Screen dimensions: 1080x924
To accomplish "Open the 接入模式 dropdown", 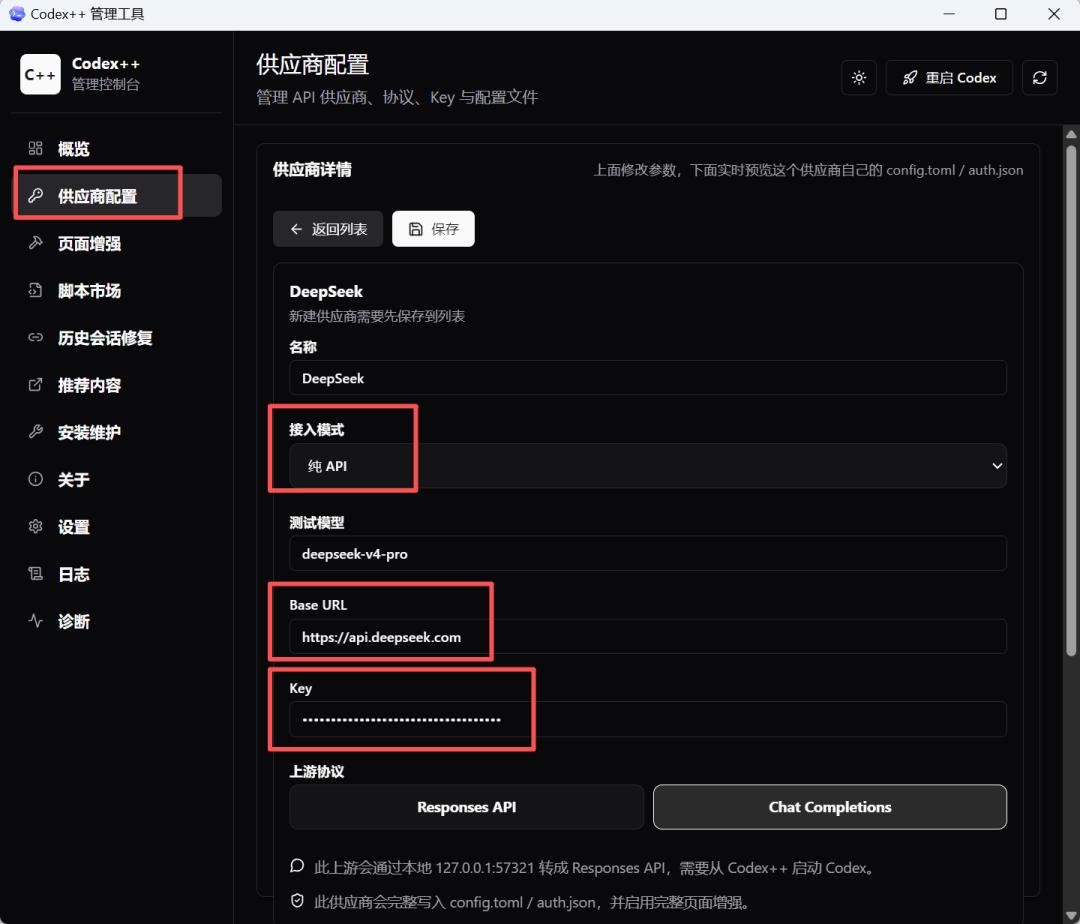I will (x=647, y=466).
